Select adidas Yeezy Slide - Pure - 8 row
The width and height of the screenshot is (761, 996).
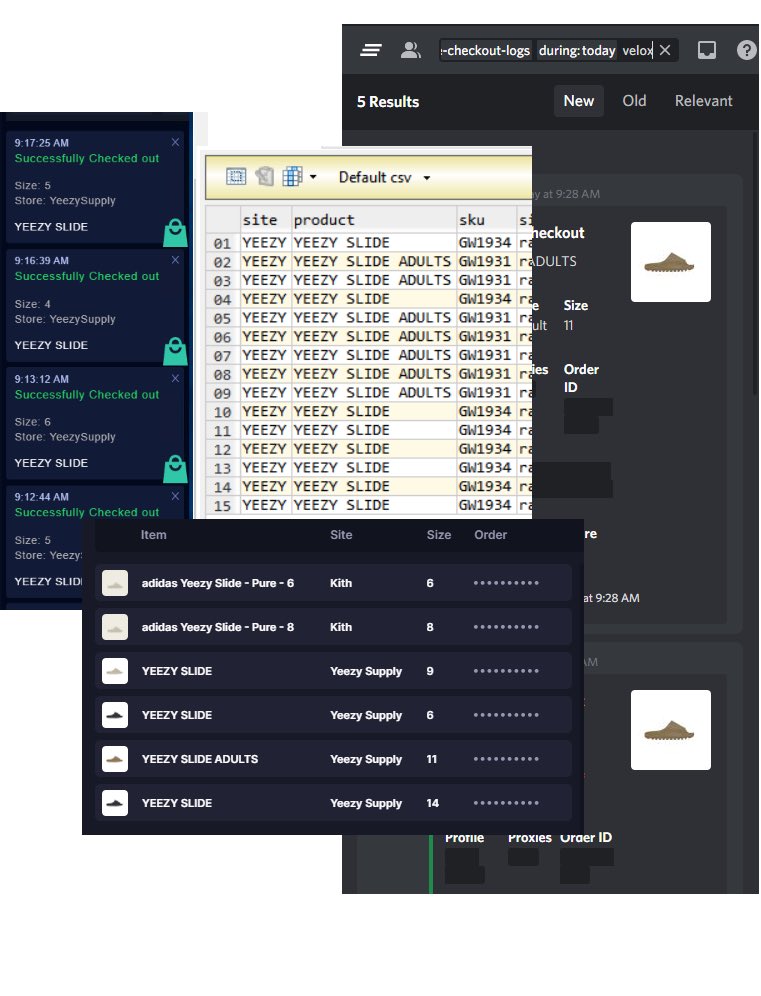(x=333, y=627)
